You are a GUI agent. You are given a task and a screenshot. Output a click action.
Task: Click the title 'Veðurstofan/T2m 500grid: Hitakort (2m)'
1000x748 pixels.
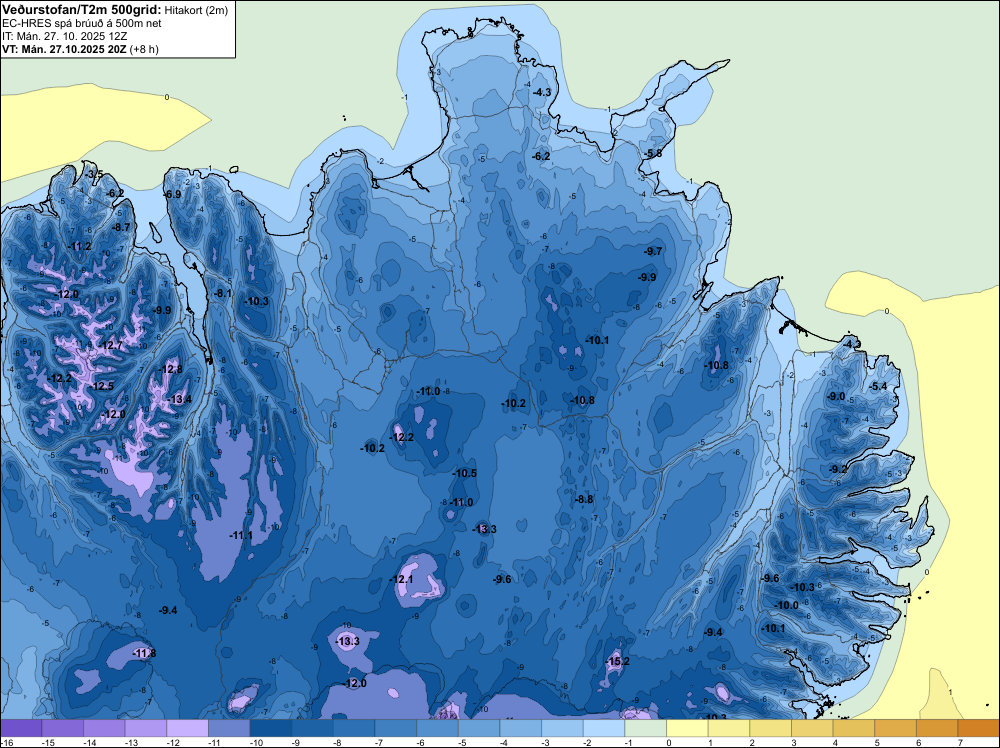click(x=115, y=10)
